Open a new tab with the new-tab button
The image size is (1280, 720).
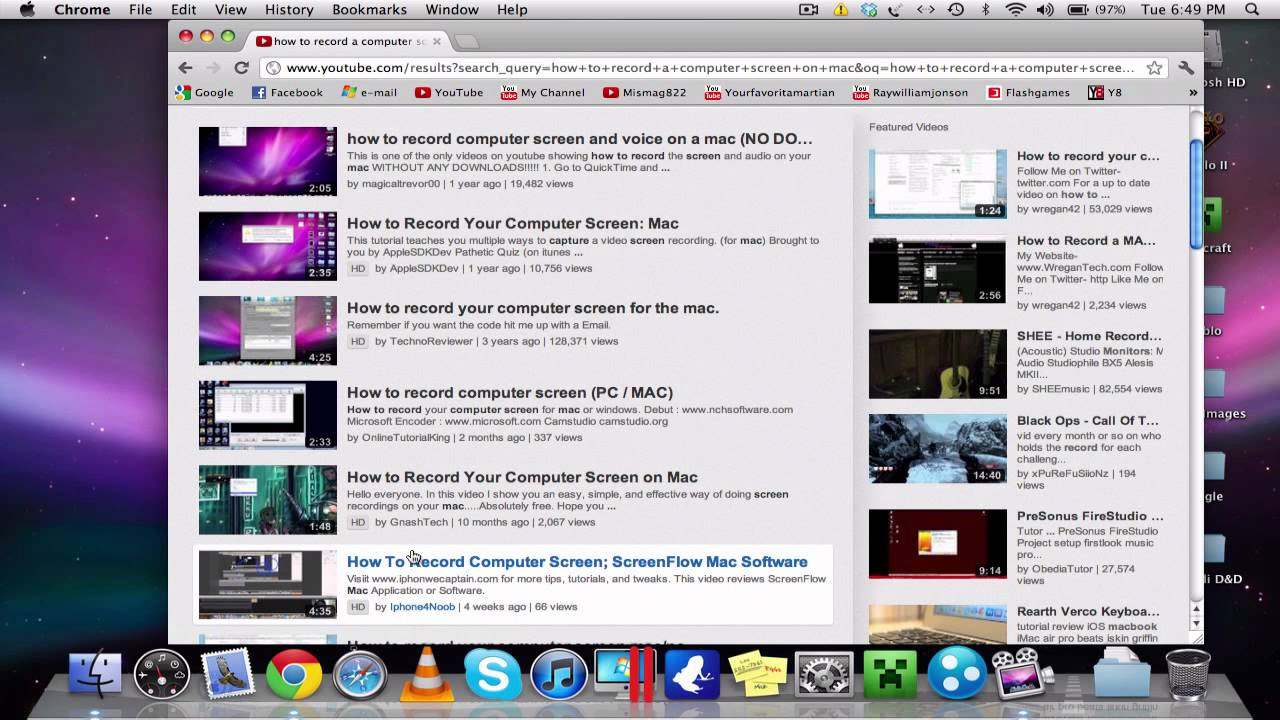(x=467, y=41)
